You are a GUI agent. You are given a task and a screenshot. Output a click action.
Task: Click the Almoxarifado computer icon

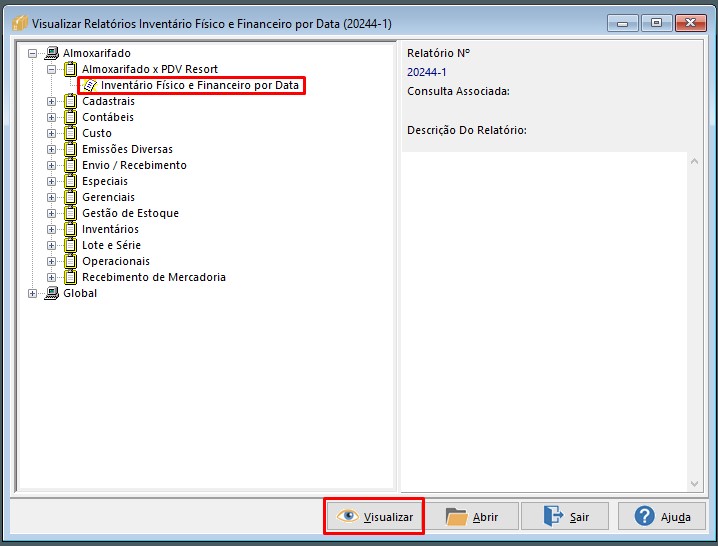coord(51,53)
